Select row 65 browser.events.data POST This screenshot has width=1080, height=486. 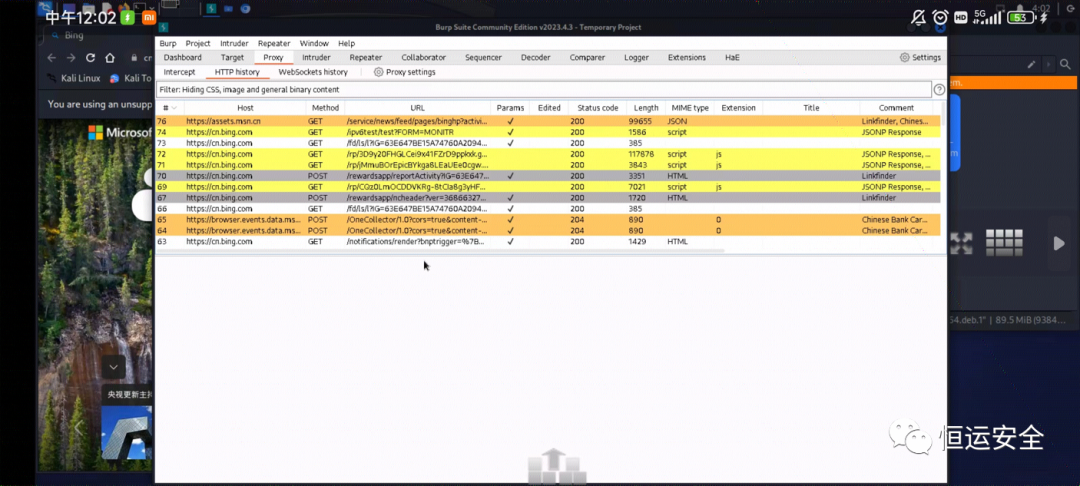click(548, 220)
